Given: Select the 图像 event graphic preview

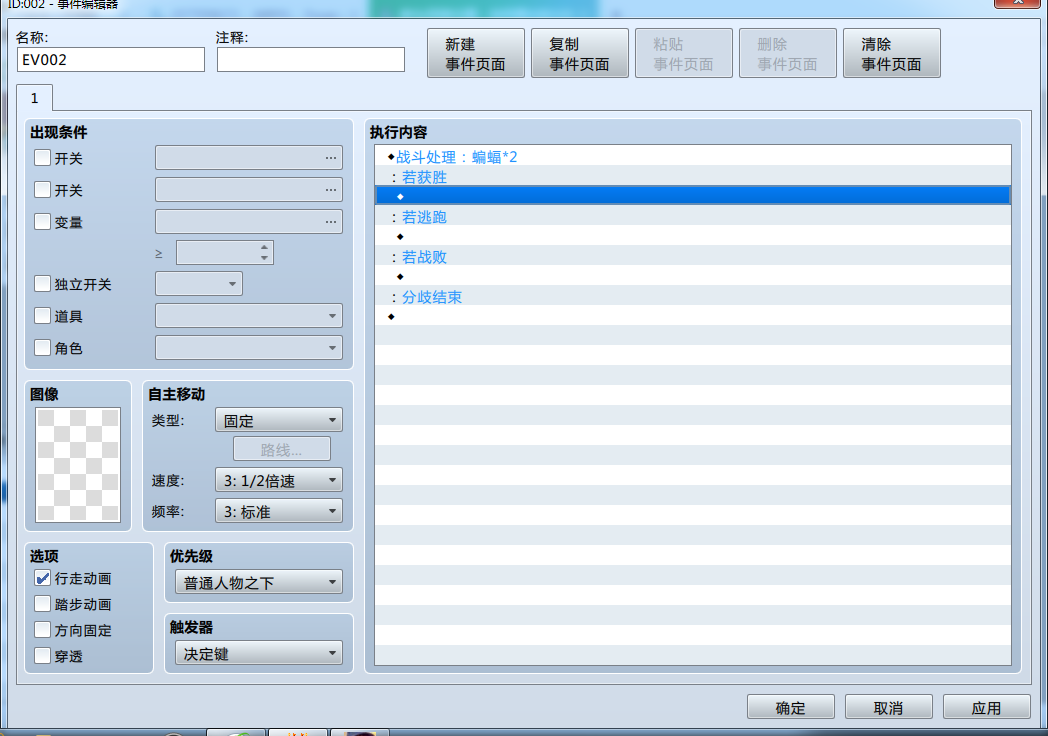Looking at the screenshot, I should tap(78, 465).
